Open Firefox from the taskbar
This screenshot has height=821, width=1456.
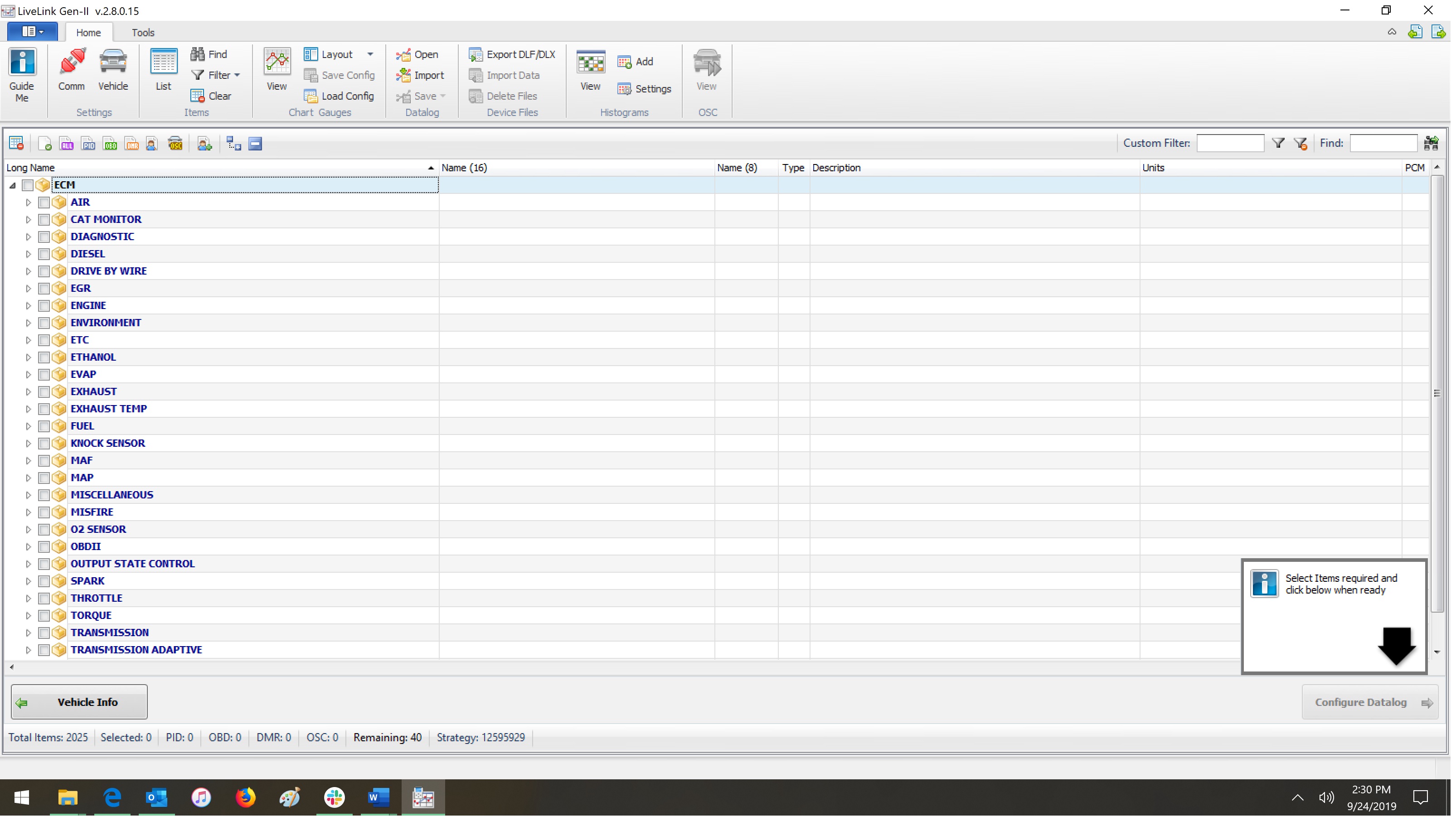click(x=245, y=798)
